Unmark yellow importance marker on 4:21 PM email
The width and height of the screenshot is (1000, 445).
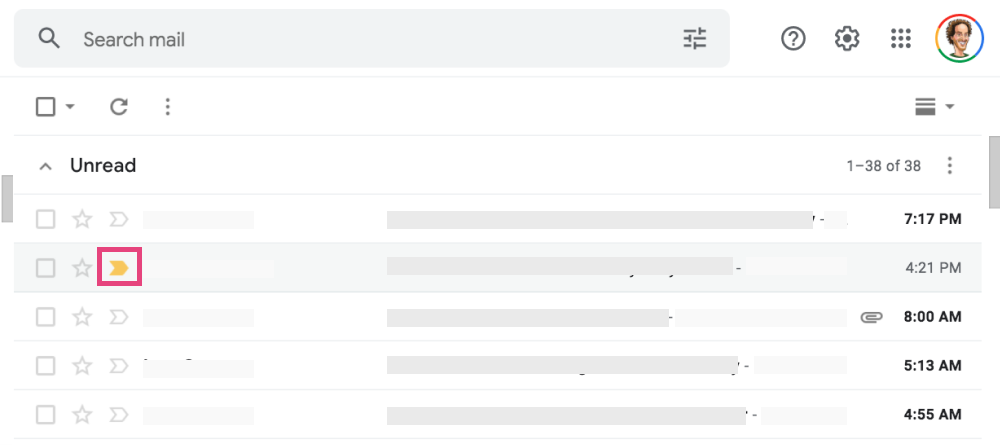click(119, 268)
